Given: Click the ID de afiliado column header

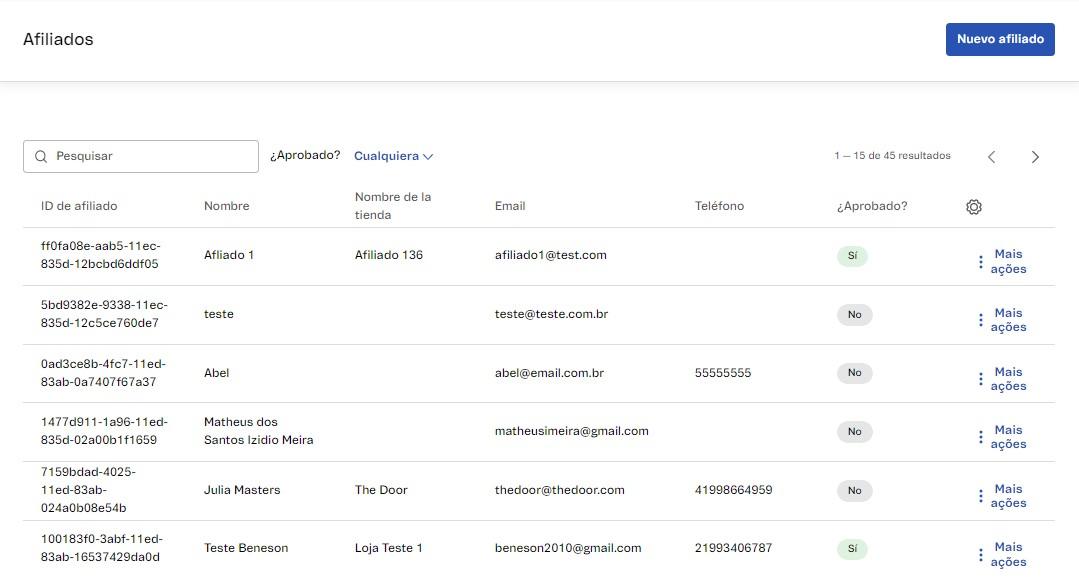Looking at the screenshot, I should click(x=79, y=206).
